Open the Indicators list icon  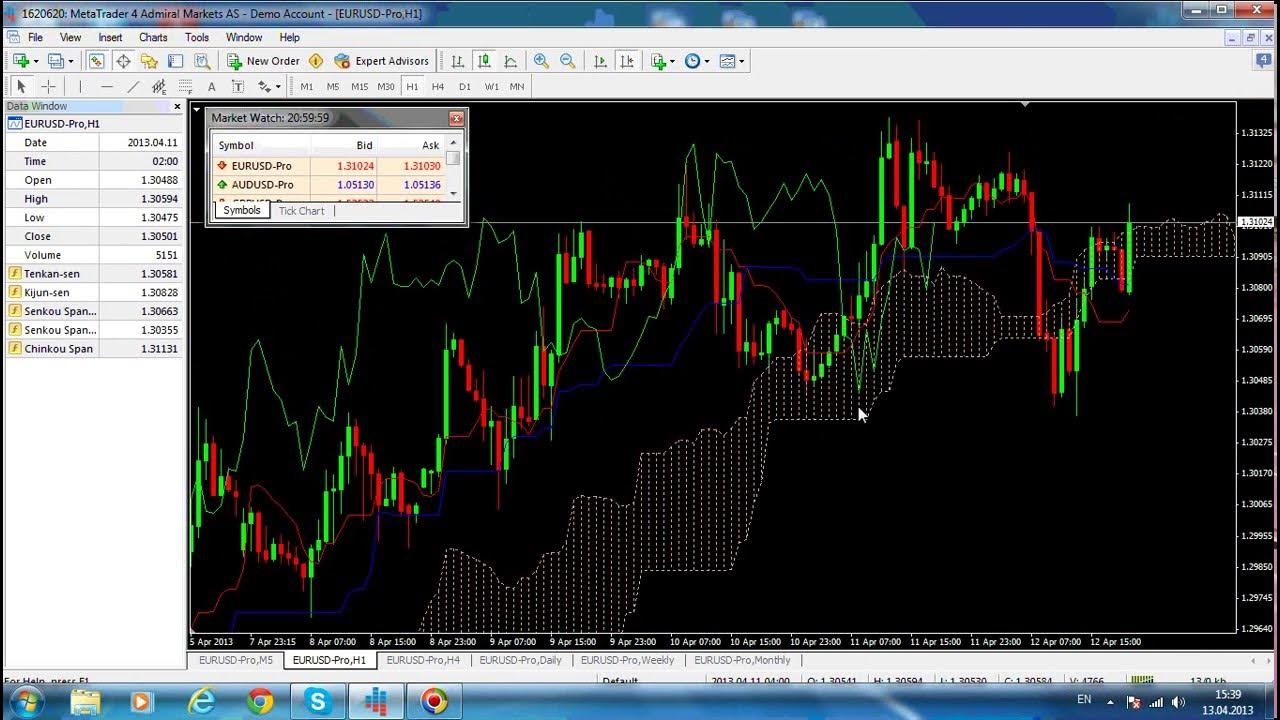point(659,61)
